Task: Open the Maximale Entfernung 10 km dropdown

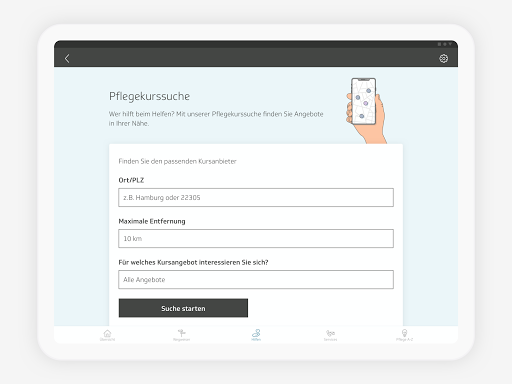Action: pos(256,238)
